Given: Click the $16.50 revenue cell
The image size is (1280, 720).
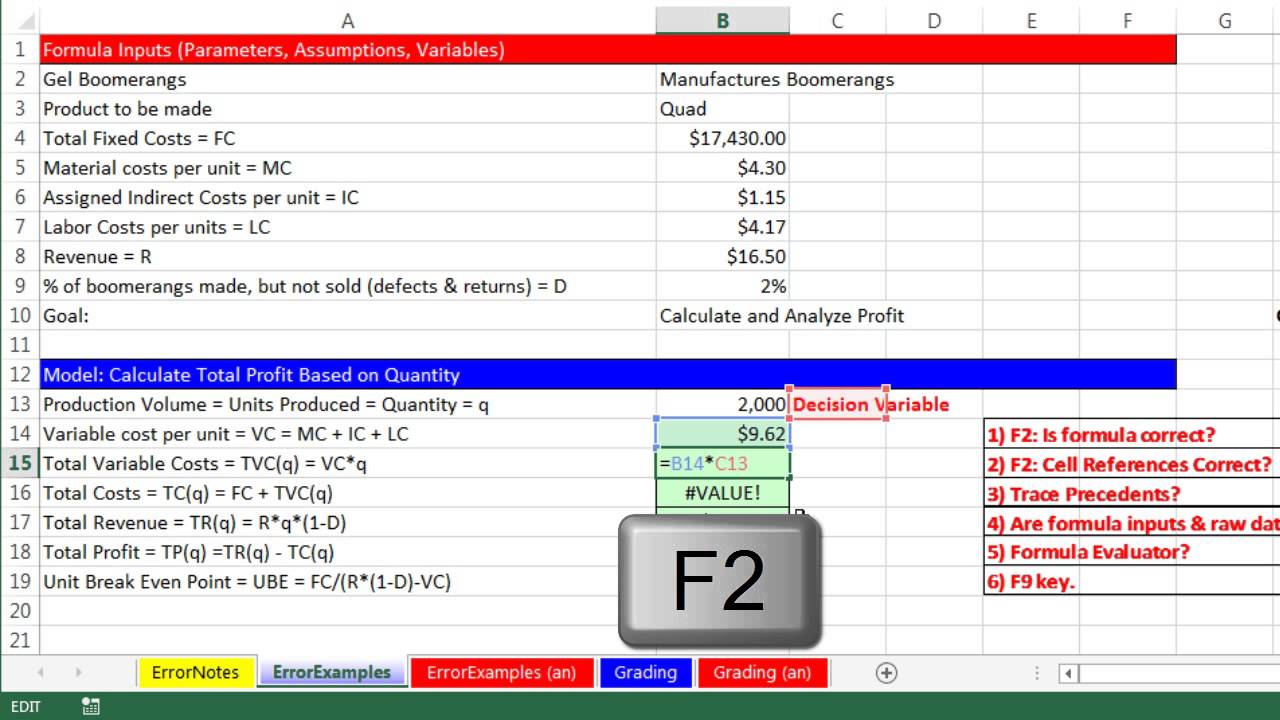Looking at the screenshot, I should pos(722,257).
